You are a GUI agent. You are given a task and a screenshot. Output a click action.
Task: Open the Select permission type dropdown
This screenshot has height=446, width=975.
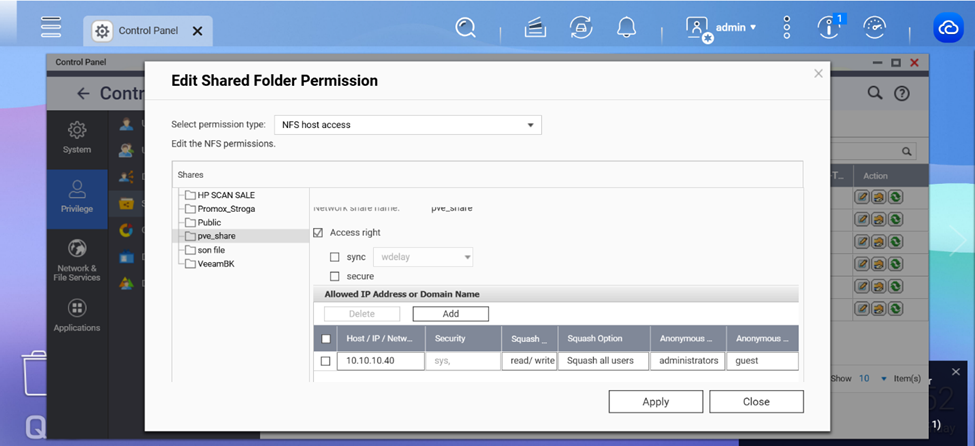coord(408,125)
